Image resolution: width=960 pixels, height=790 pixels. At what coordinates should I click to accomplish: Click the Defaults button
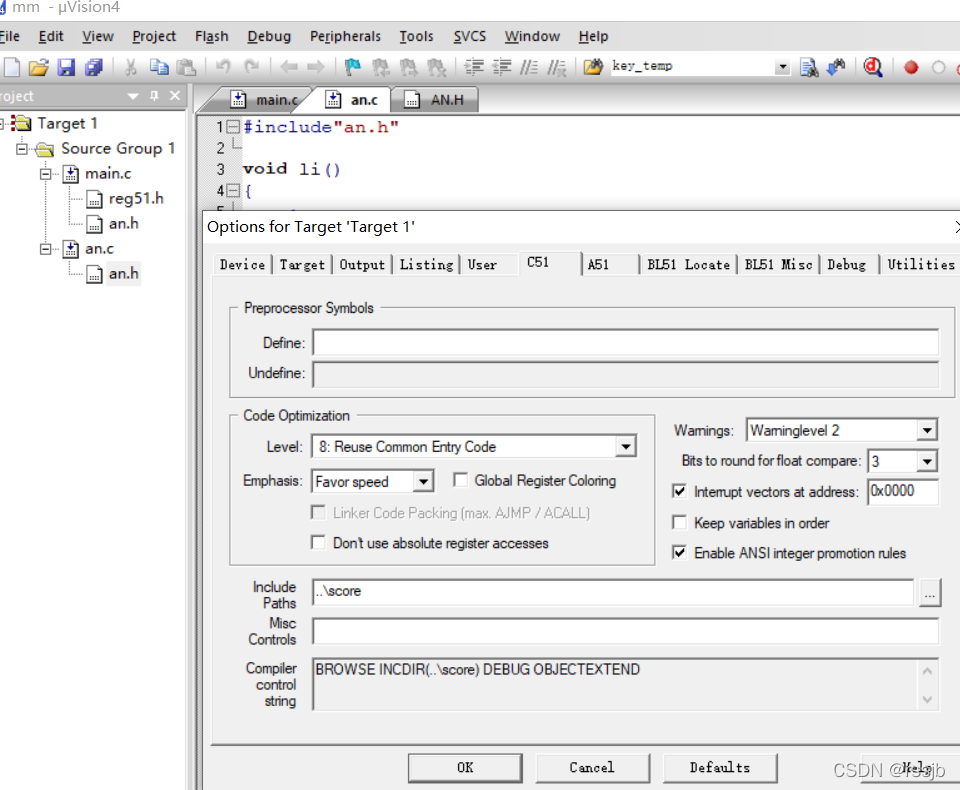click(x=720, y=768)
